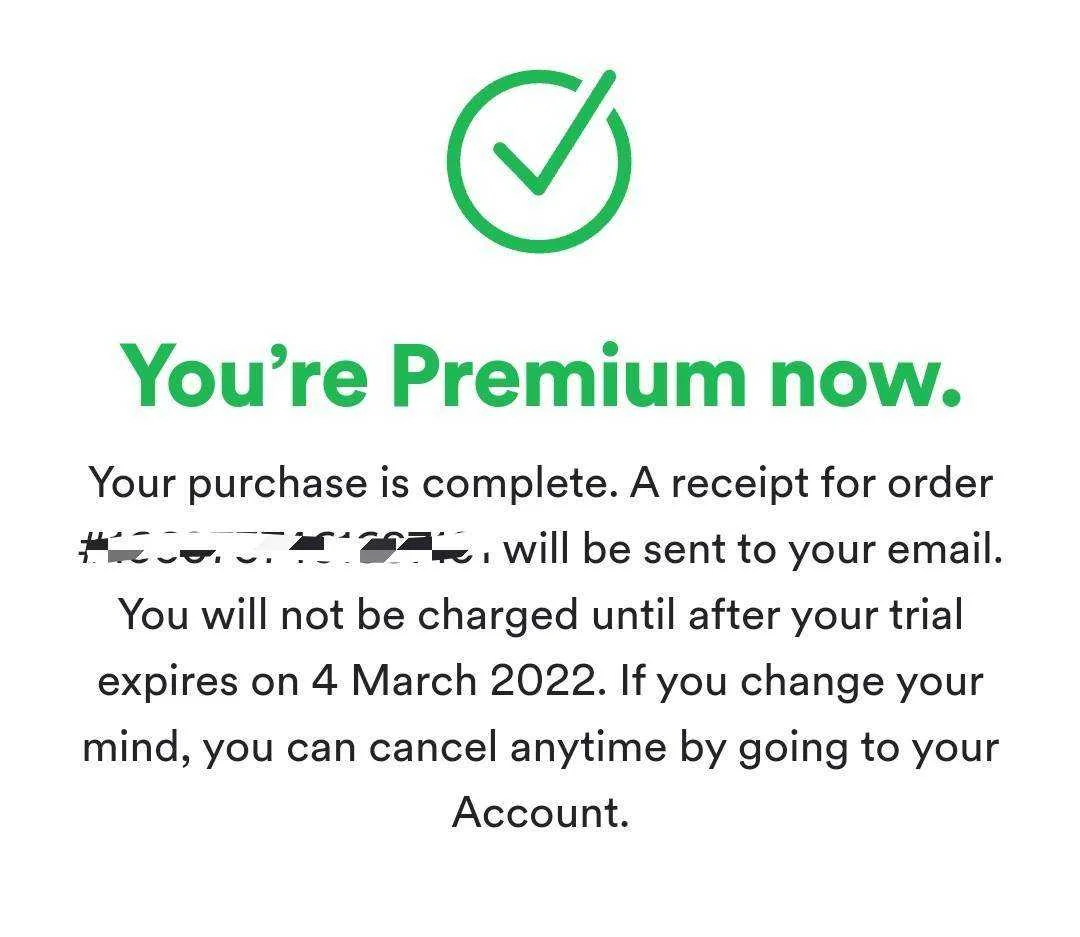Click "You will not be charged" text
Image resolution: width=1080 pixels, height=937 pixels.
(349, 615)
